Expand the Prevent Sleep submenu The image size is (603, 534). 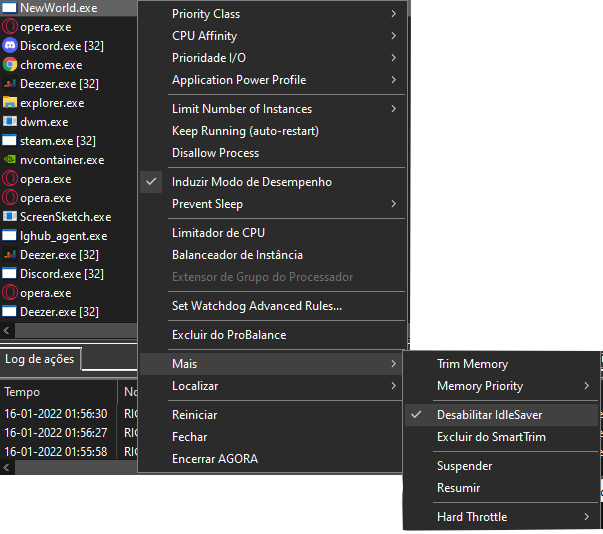[273, 204]
